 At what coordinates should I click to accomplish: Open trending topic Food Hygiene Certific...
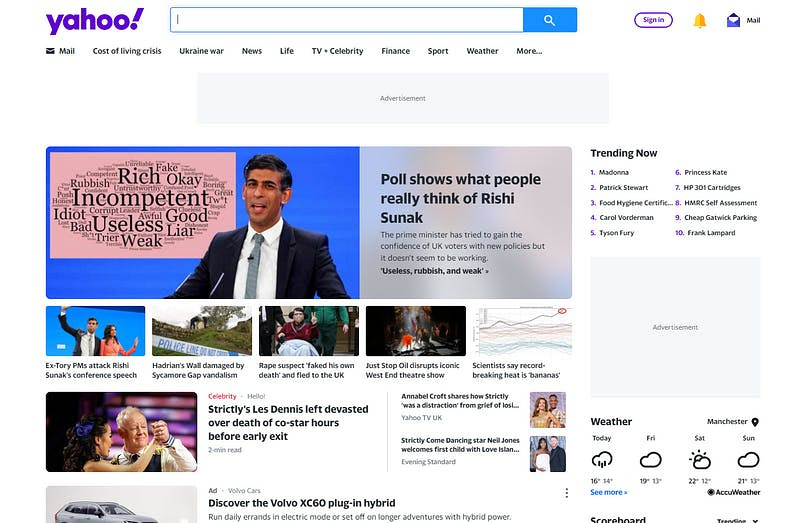[636, 203]
